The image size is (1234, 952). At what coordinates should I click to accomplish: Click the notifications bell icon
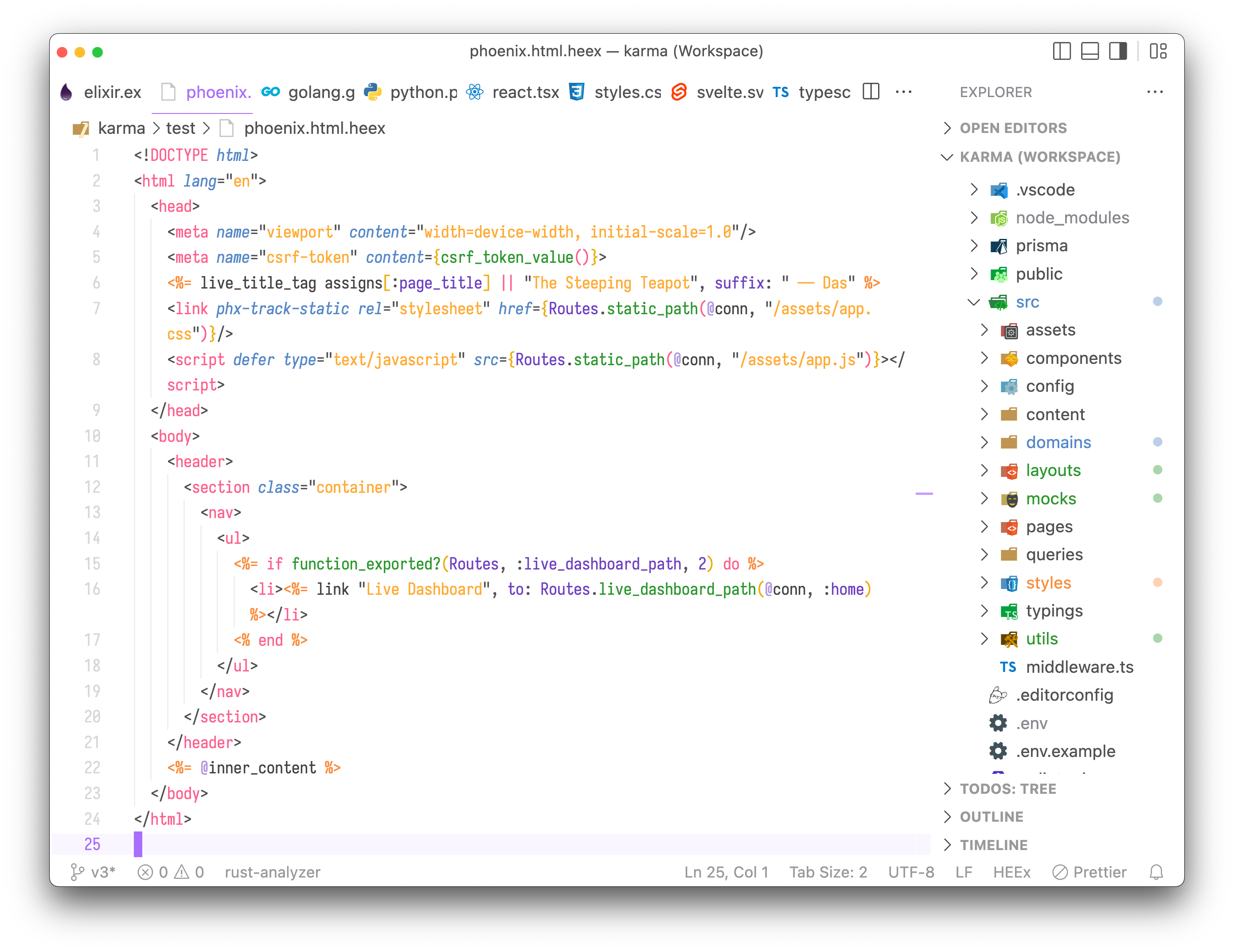point(1156,872)
